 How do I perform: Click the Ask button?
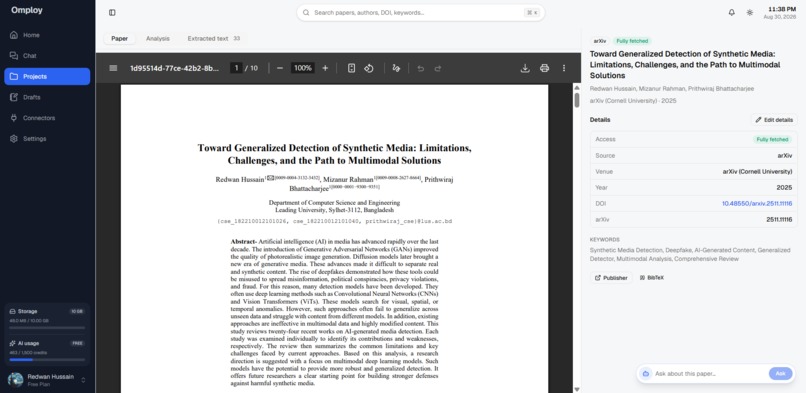780,373
